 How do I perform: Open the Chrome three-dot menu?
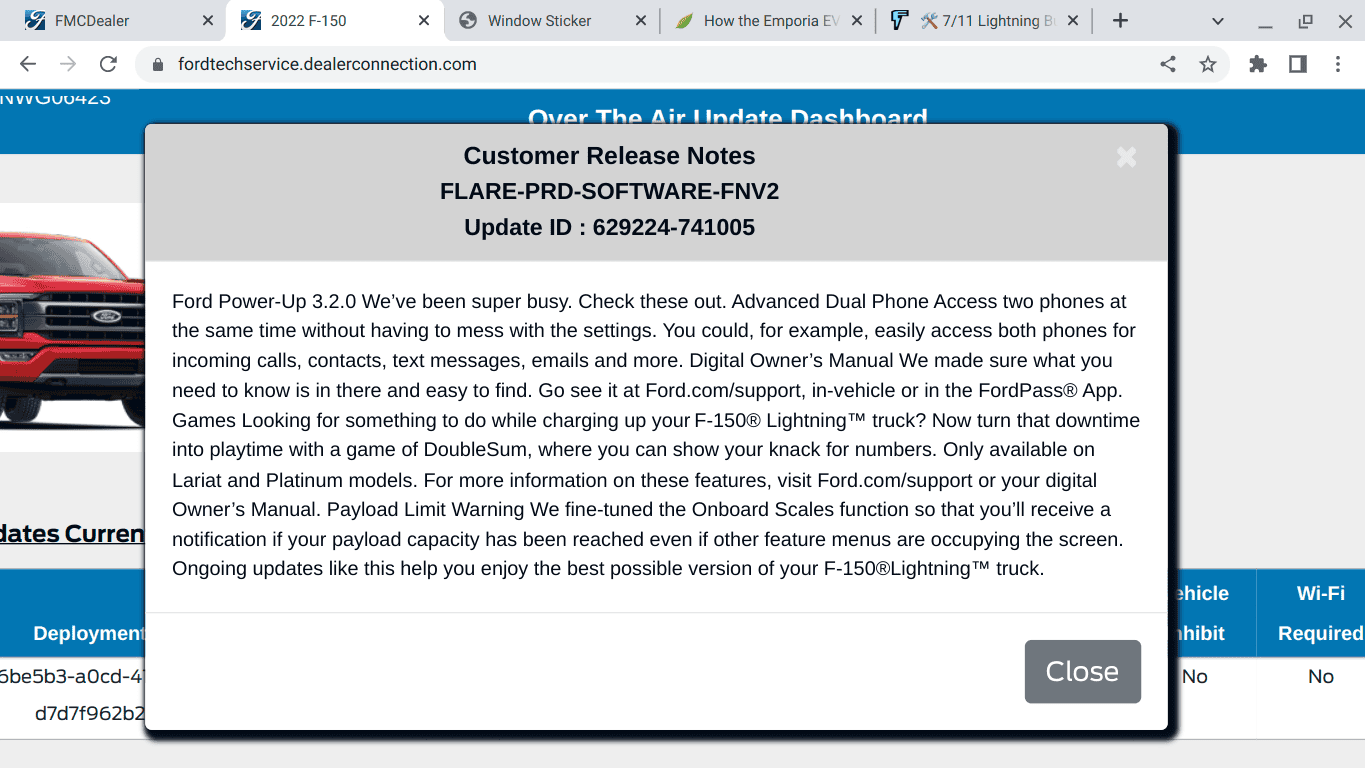1338,64
